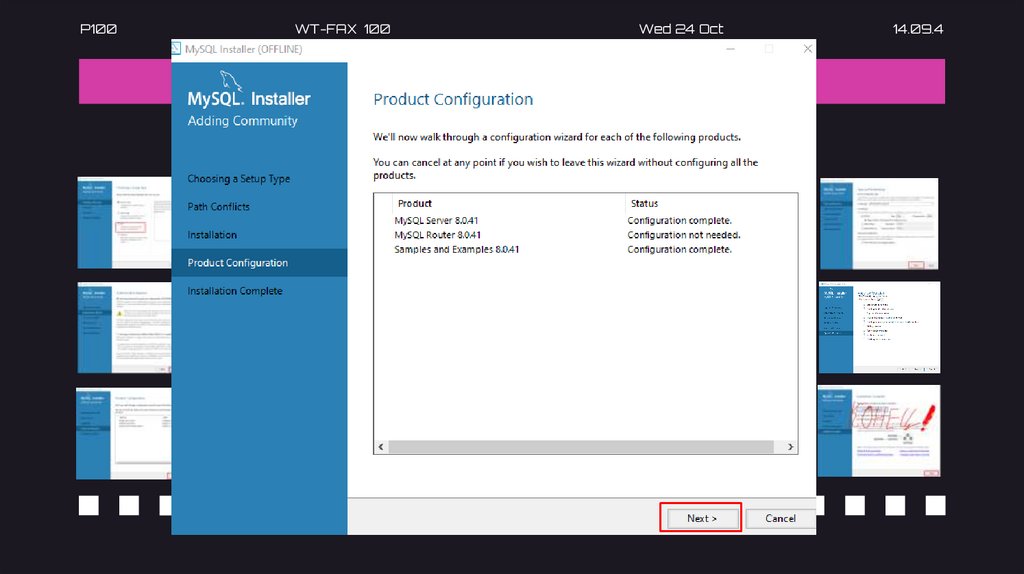This screenshot has width=1024, height=574.
Task: Click MySQL Server 'Configuration complete.' status
Action: point(679,220)
